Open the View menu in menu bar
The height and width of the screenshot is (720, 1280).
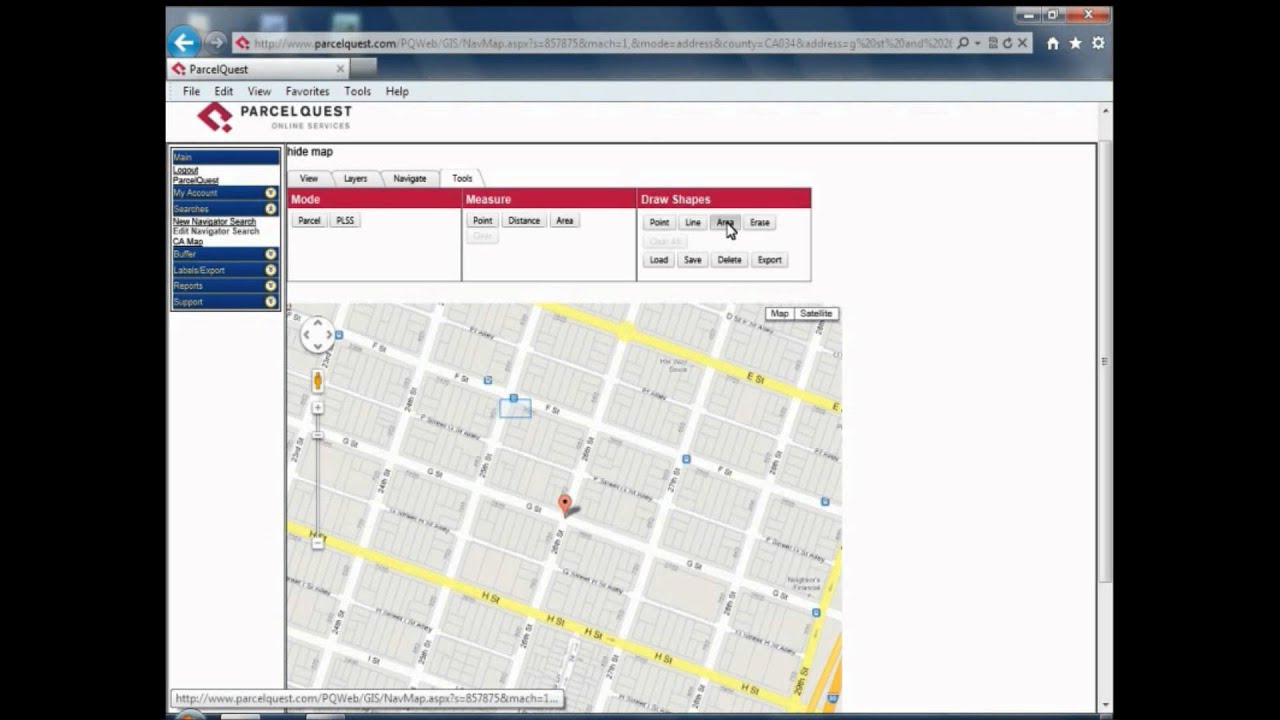click(259, 91)
